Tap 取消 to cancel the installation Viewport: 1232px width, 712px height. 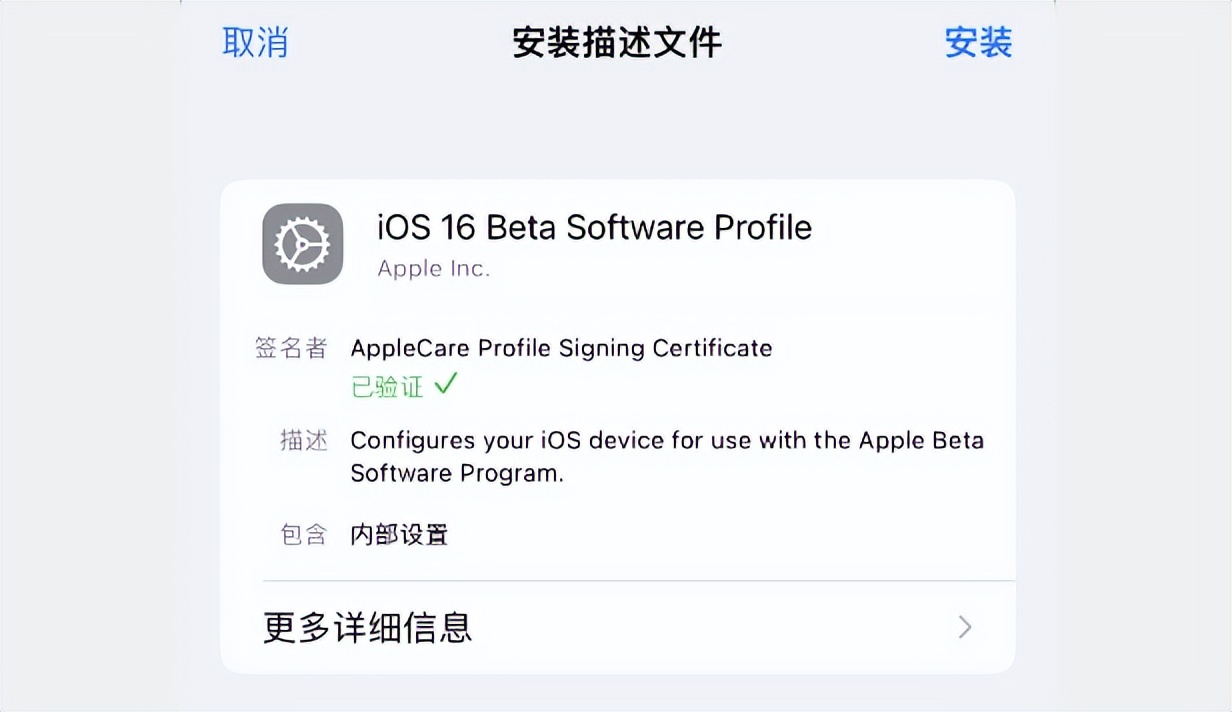tap(256, 42)
